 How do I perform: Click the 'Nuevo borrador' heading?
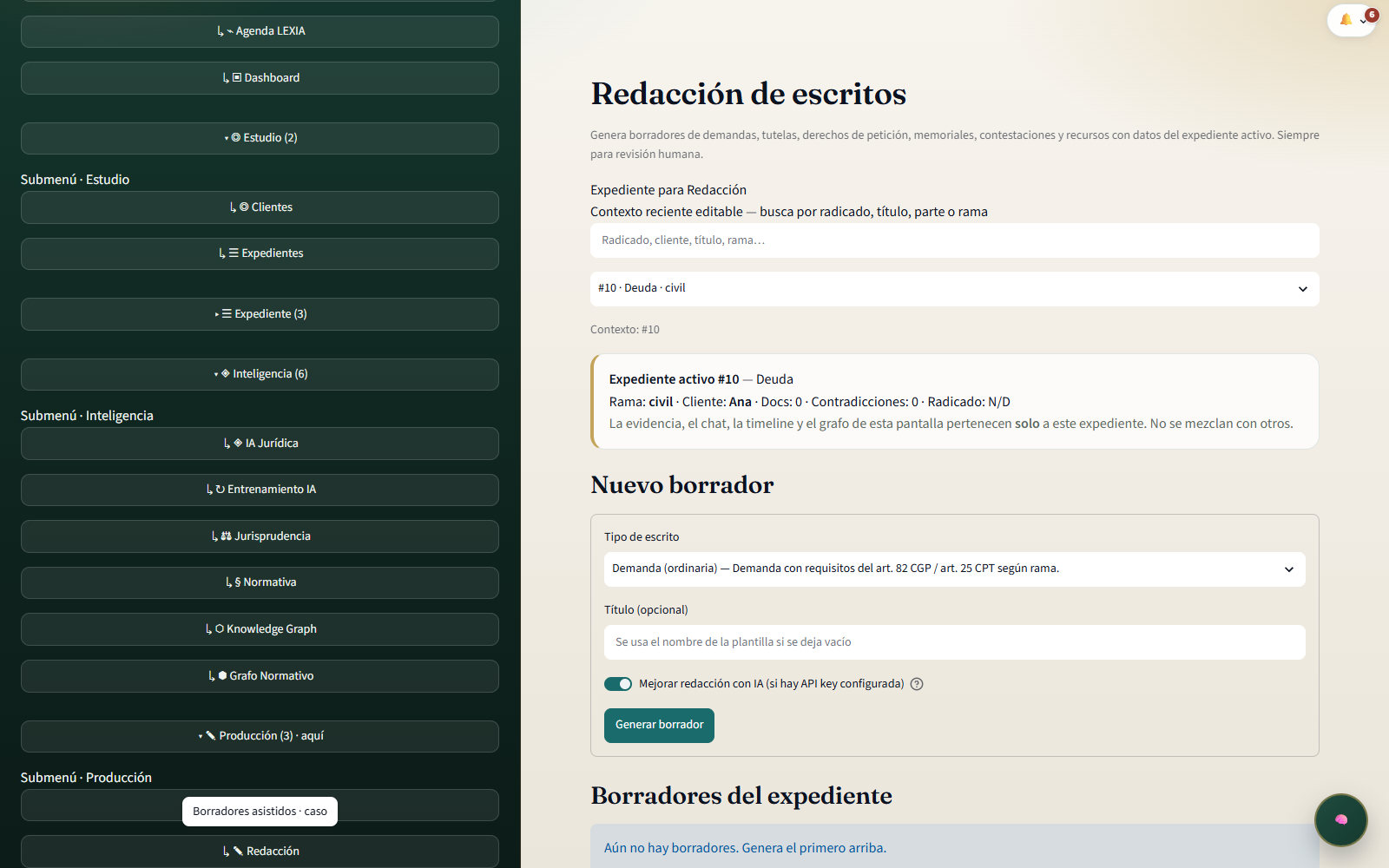(x=682, y=485)
